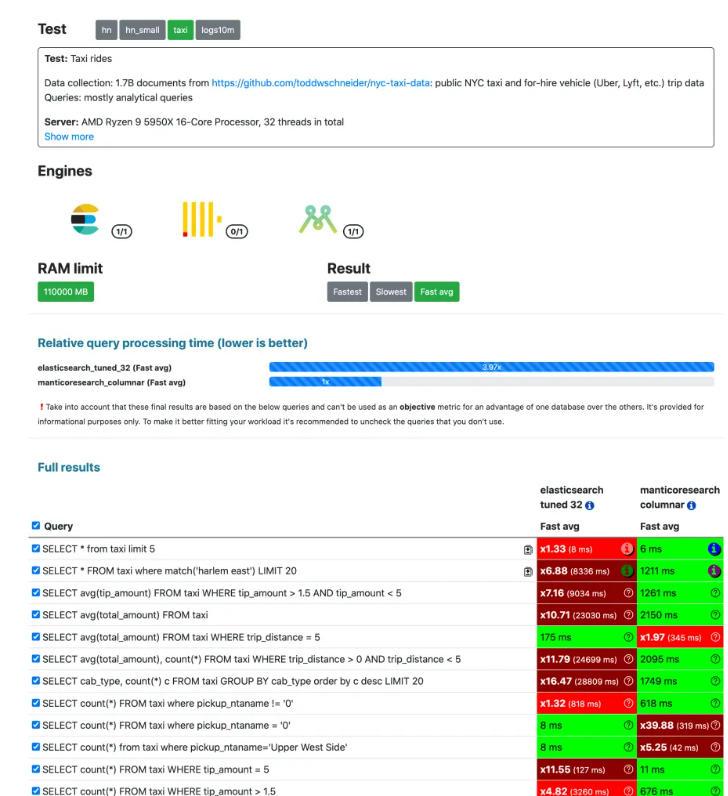Click question icon in x1.97 (345 ms) cell
The image size is (728, 796).
(x=715, y=637)
